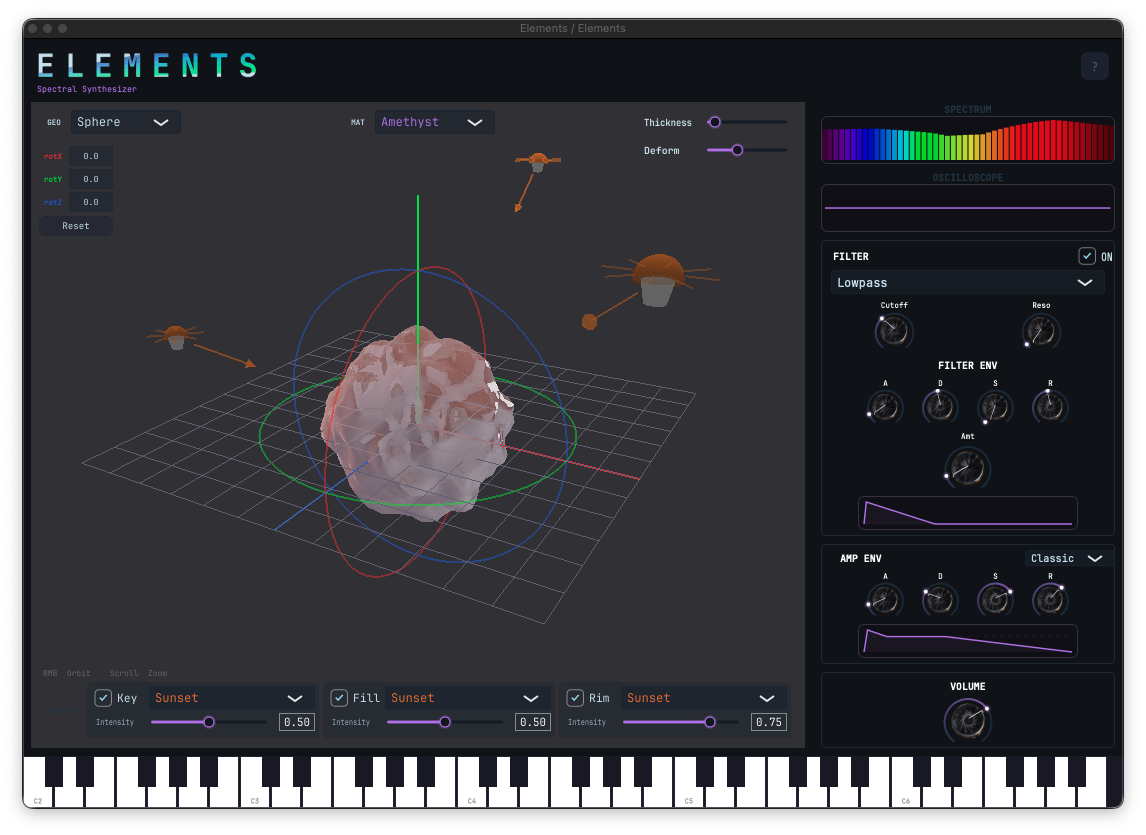Click the filter Reso knob
1146x835 pixels.
click(x=1041, y=331)
